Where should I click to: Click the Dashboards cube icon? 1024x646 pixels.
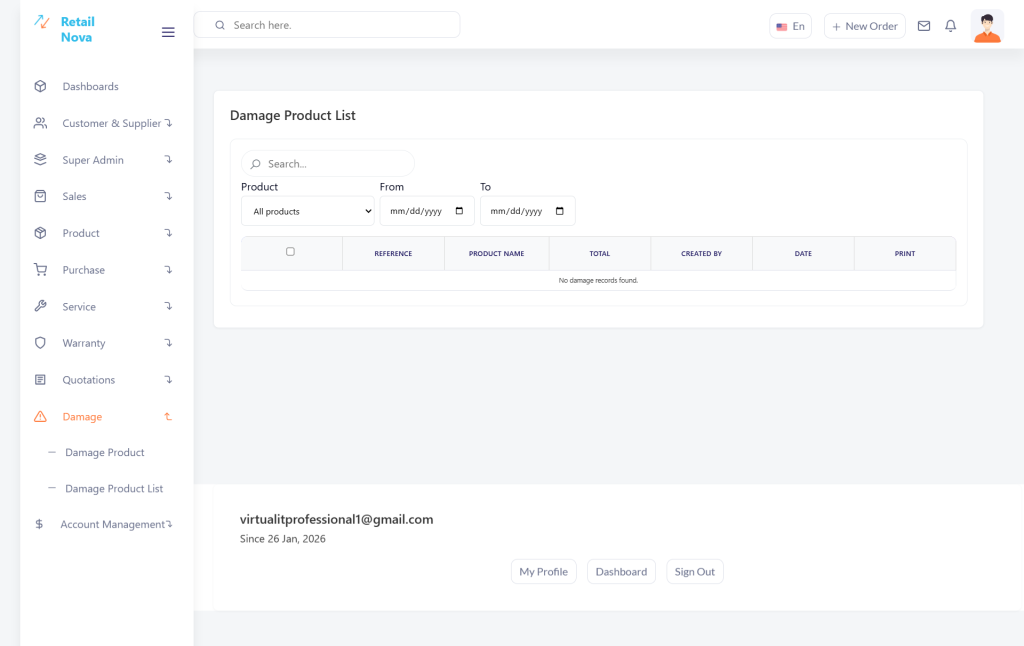[40, 87]
